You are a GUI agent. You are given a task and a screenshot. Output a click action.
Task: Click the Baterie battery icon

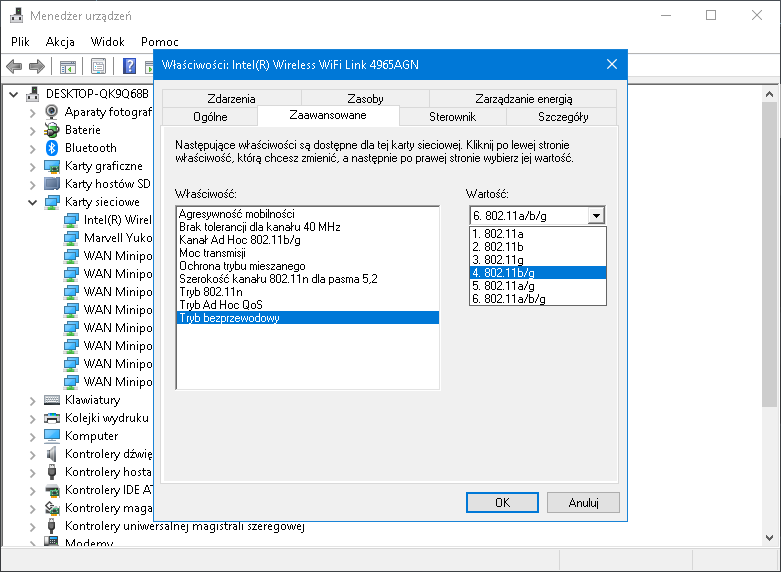coord(52,130)
